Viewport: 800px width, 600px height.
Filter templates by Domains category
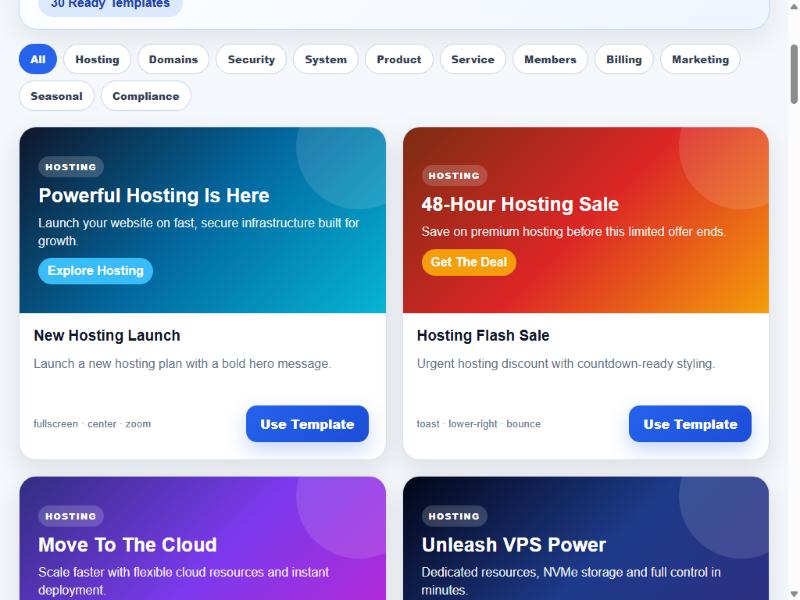click(173, 59)
